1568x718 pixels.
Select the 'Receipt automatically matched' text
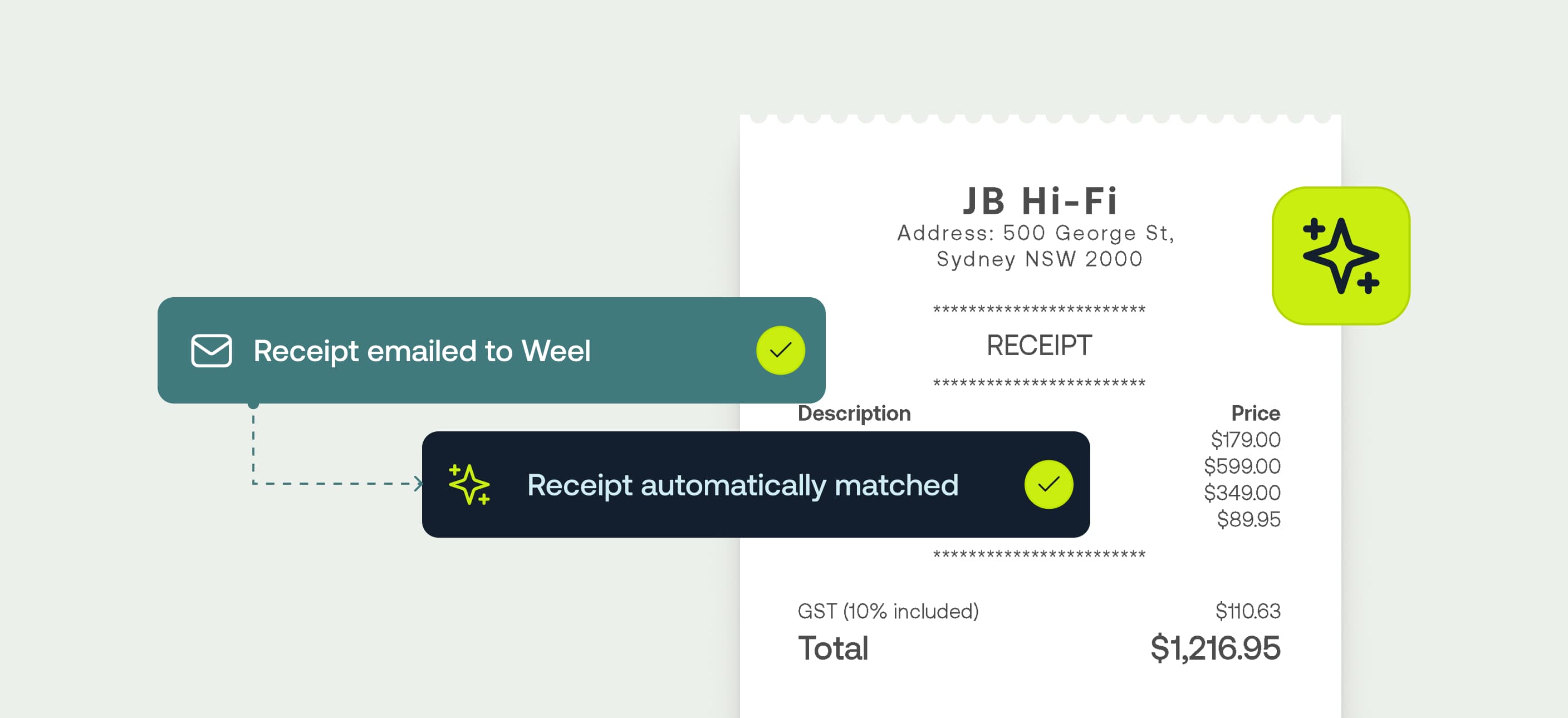743,485
